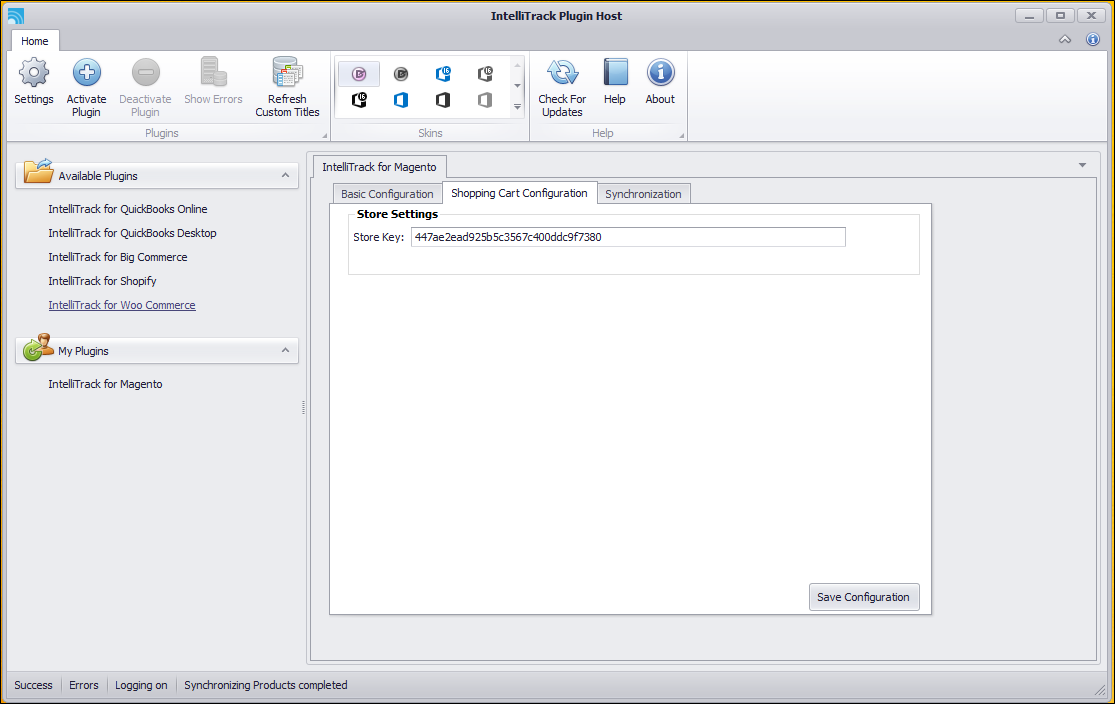Open the About info icon
This screenshot has width=1115, height=704.
(660, 73)
